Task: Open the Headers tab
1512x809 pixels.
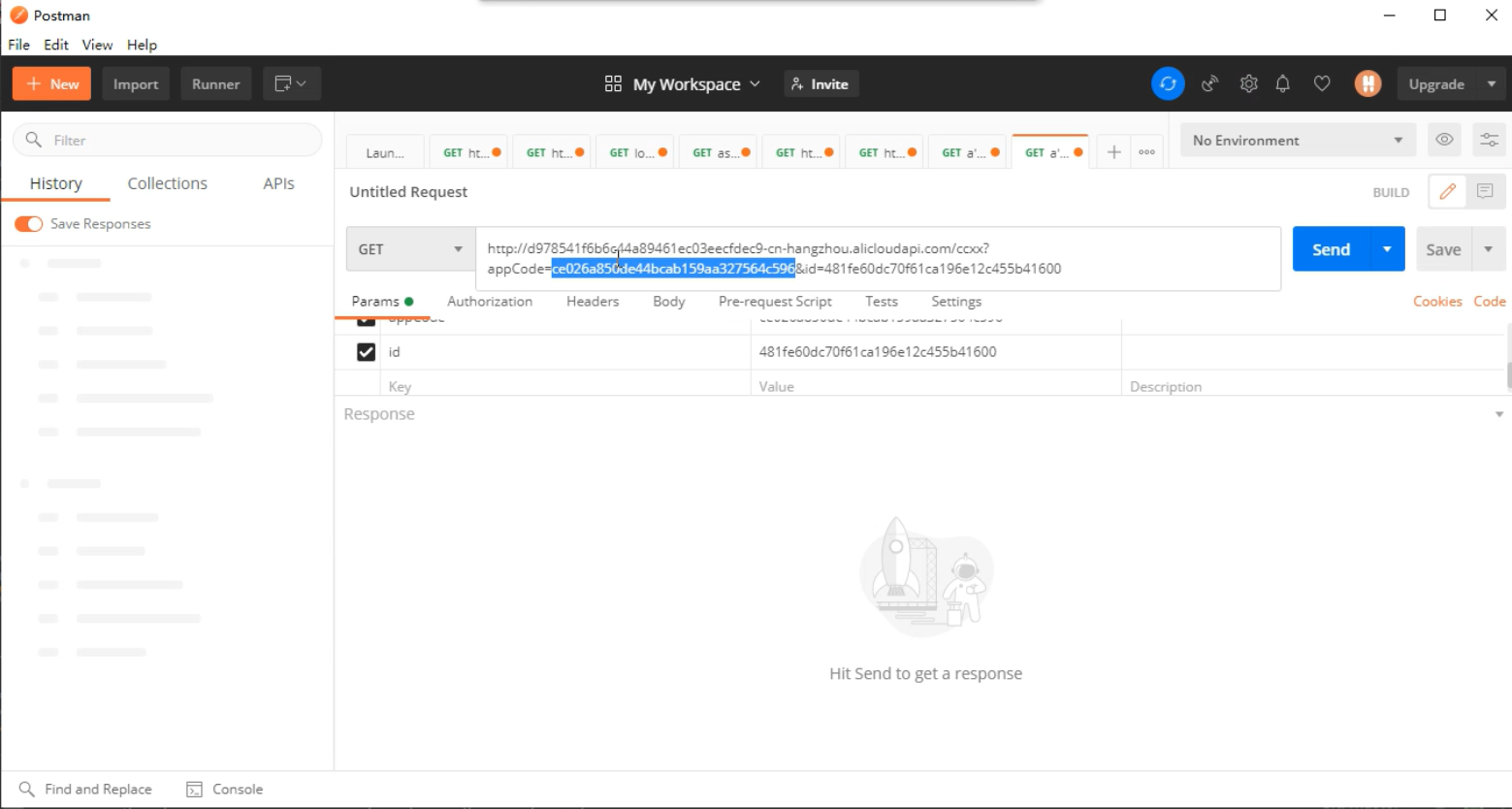Action: click(593, 302)
